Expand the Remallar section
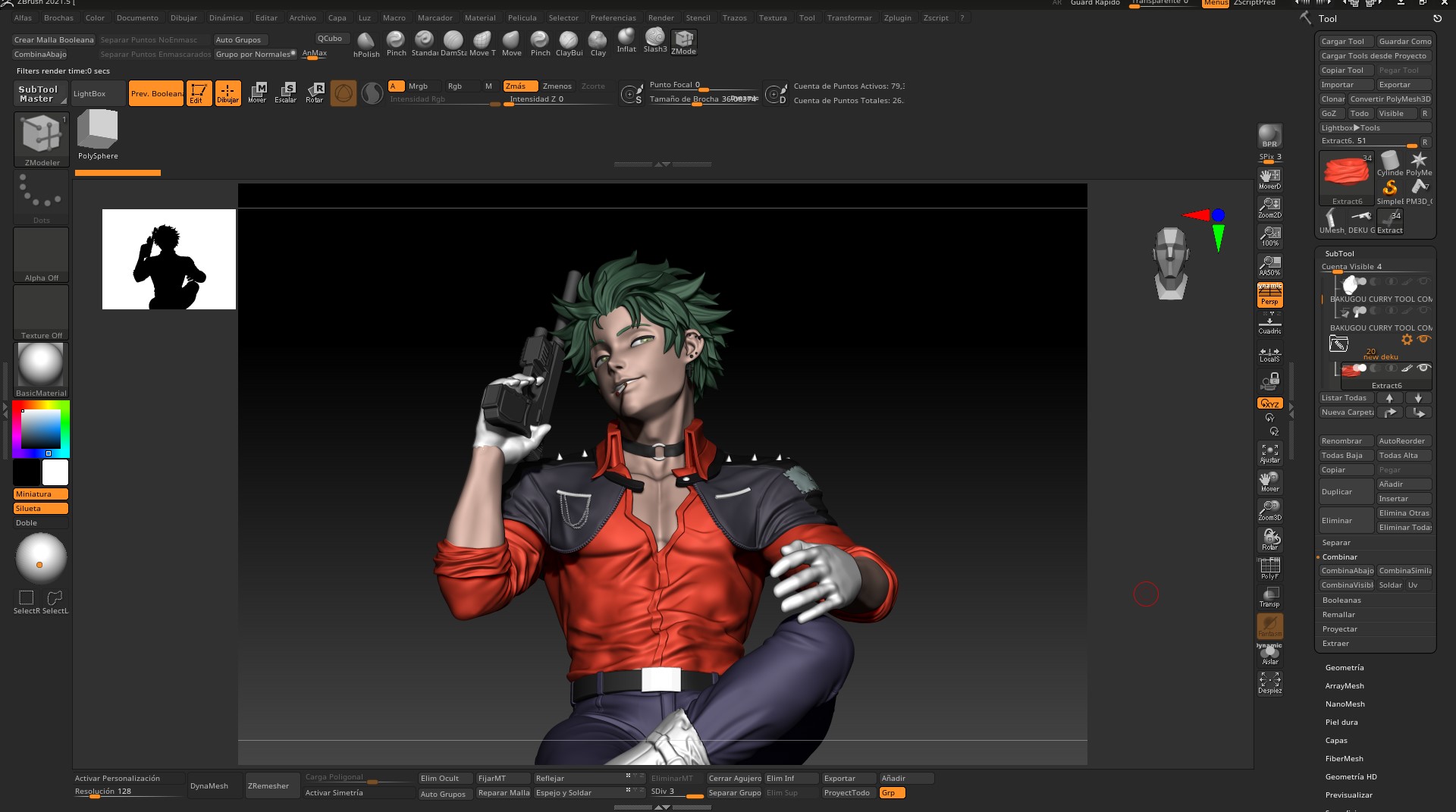 pyautogui.click(x=1338, y=615)
